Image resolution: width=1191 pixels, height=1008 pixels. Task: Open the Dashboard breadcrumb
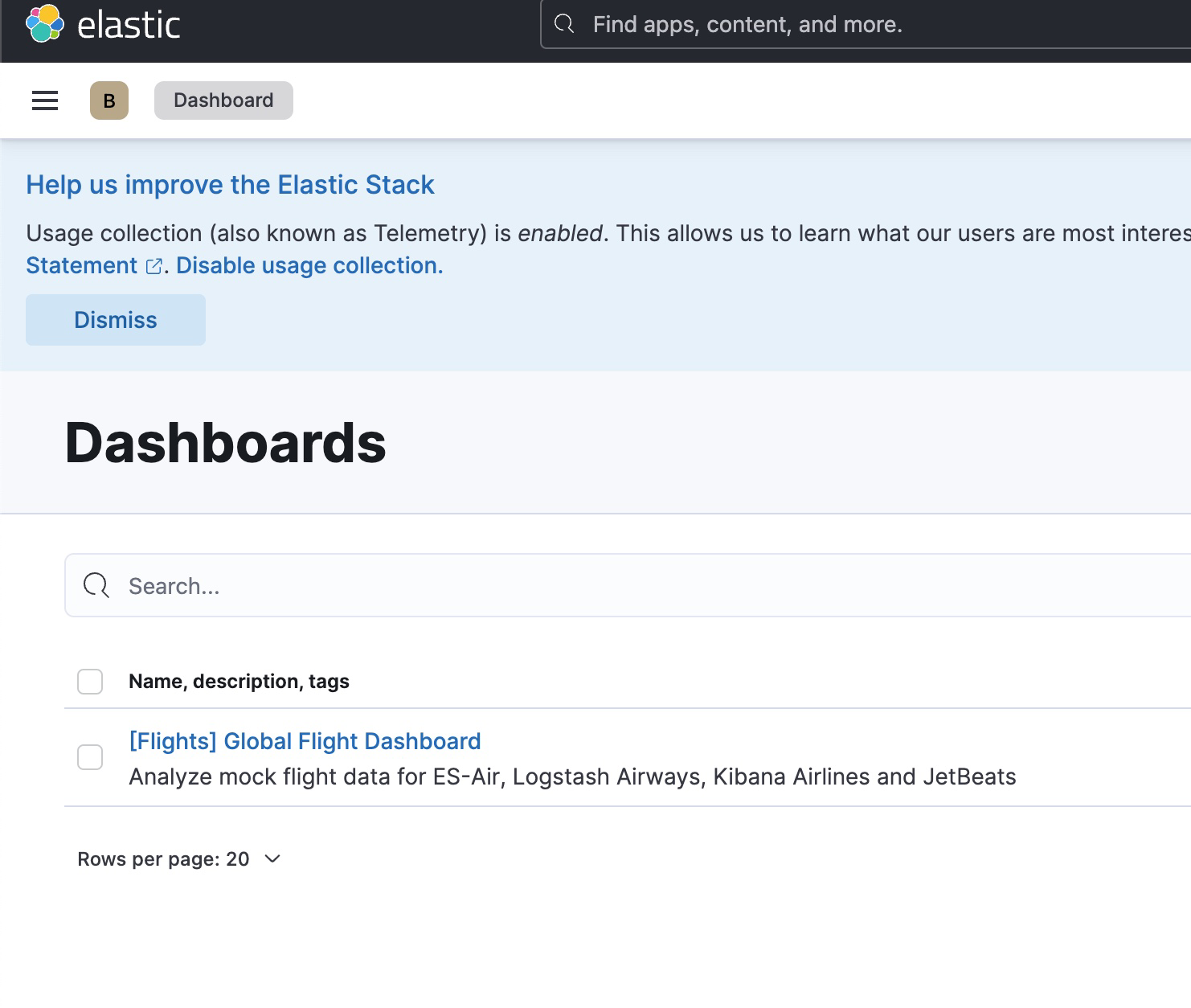223,100
